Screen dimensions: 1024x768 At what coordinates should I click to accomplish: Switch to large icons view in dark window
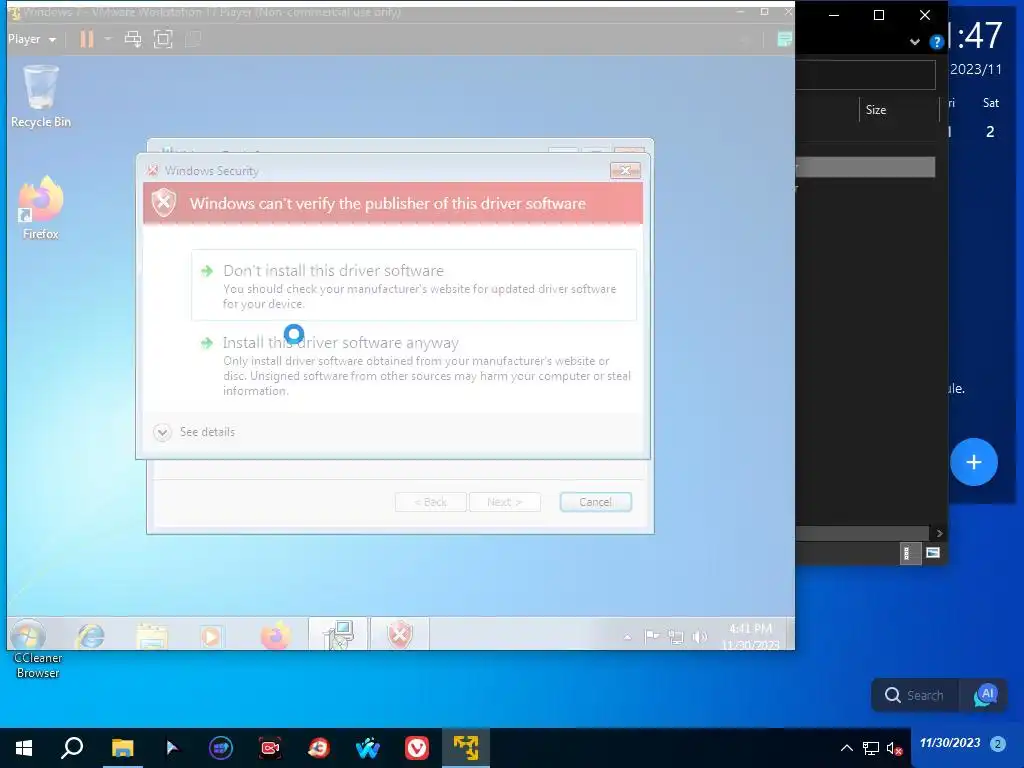coord(933,553)
